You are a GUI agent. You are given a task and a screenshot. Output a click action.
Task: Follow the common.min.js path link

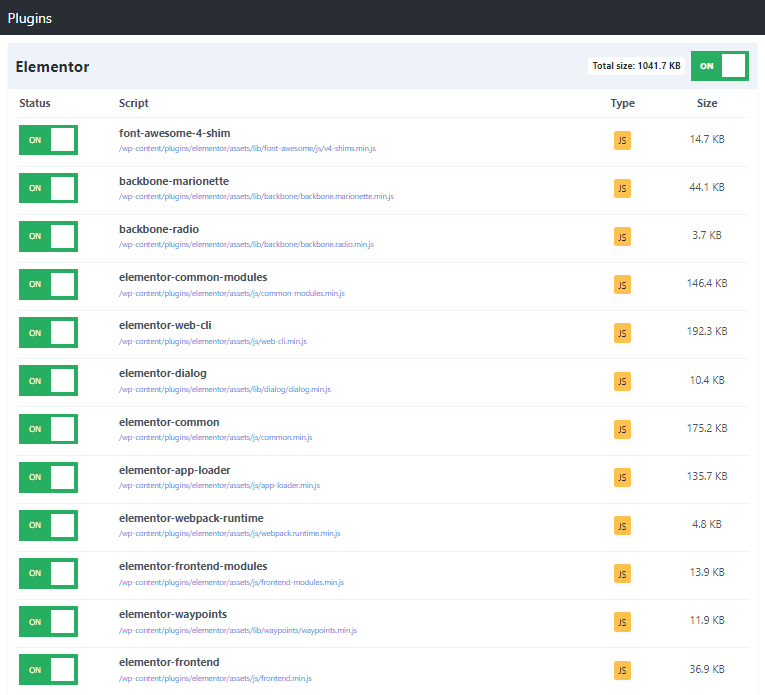(216, 437)
